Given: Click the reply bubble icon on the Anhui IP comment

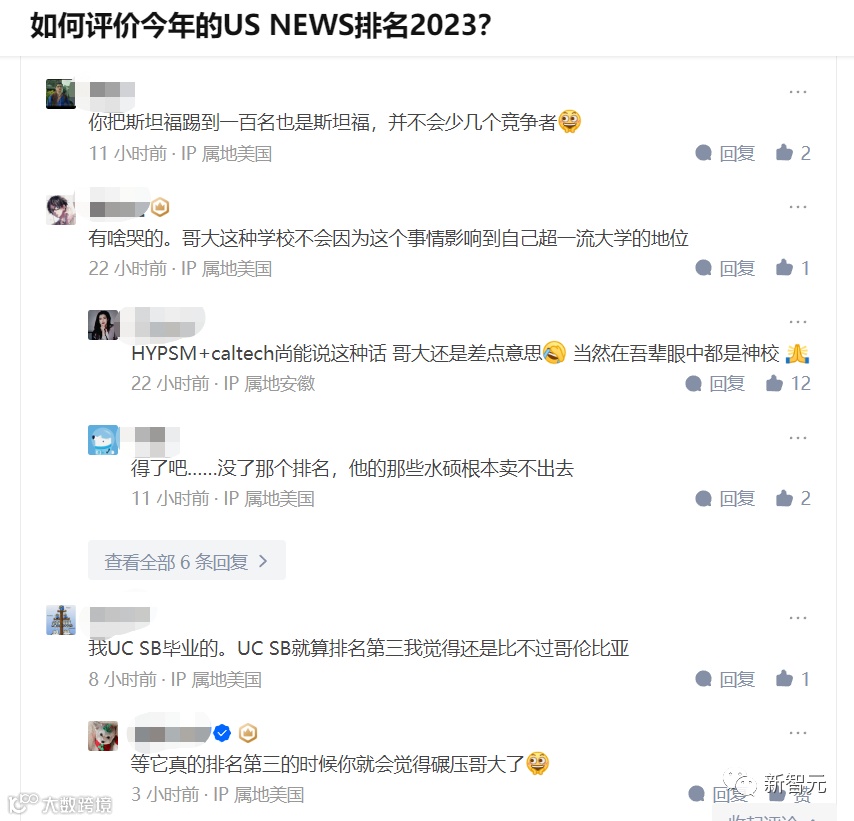Looking at the screenshot, I should coord(693,384).
